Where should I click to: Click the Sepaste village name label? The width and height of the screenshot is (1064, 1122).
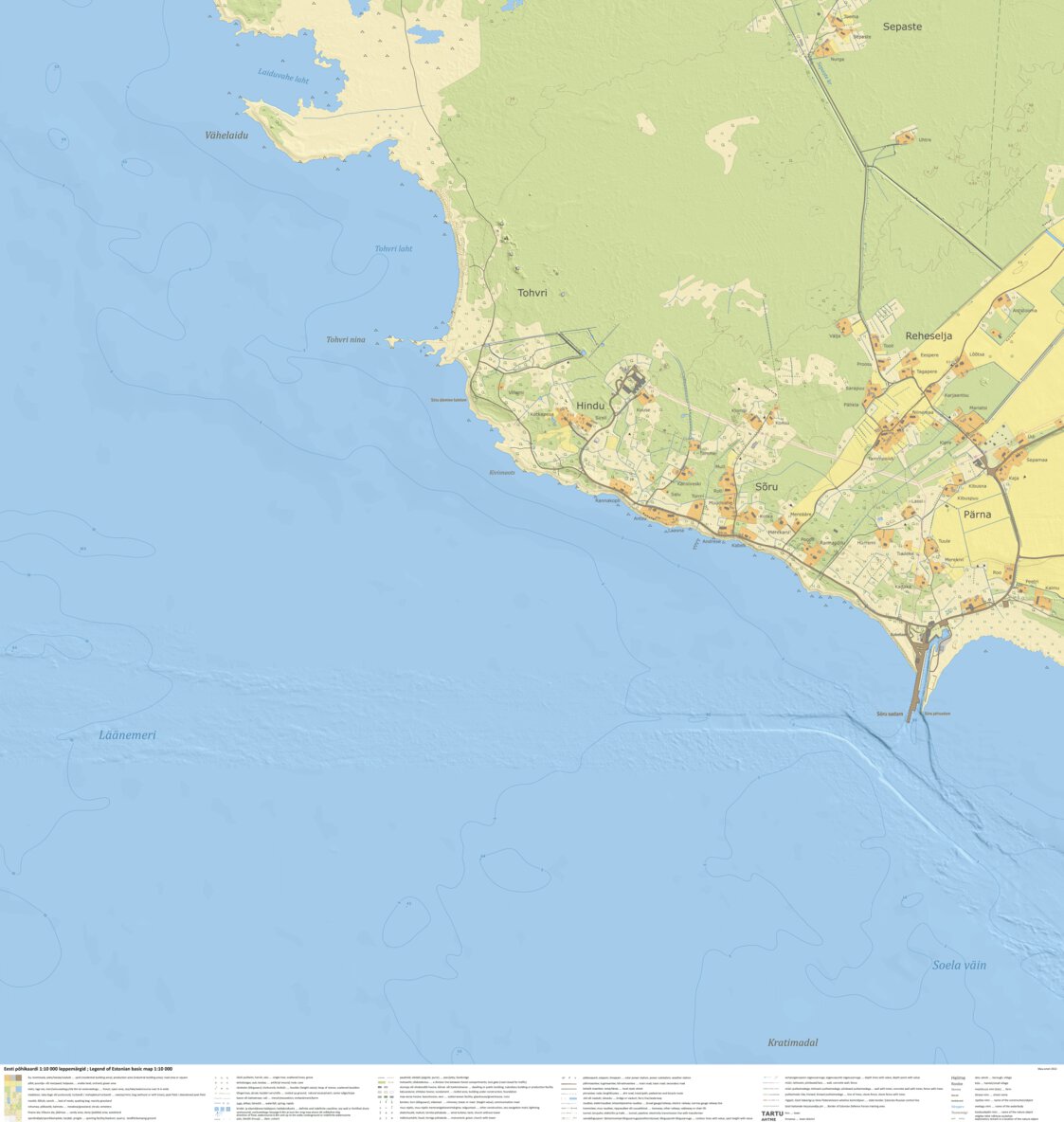[902, 26]
